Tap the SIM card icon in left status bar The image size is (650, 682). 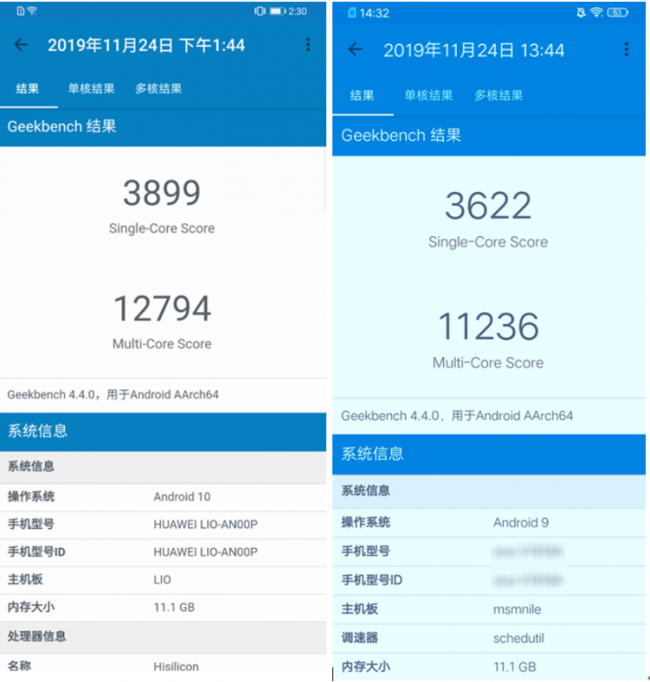20,11
